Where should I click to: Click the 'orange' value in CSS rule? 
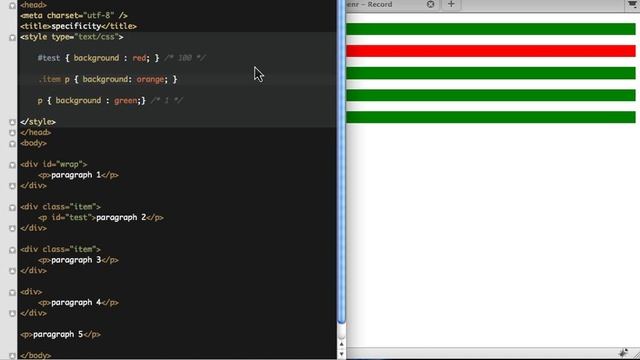pyautogui.click(x=150, y=79)
